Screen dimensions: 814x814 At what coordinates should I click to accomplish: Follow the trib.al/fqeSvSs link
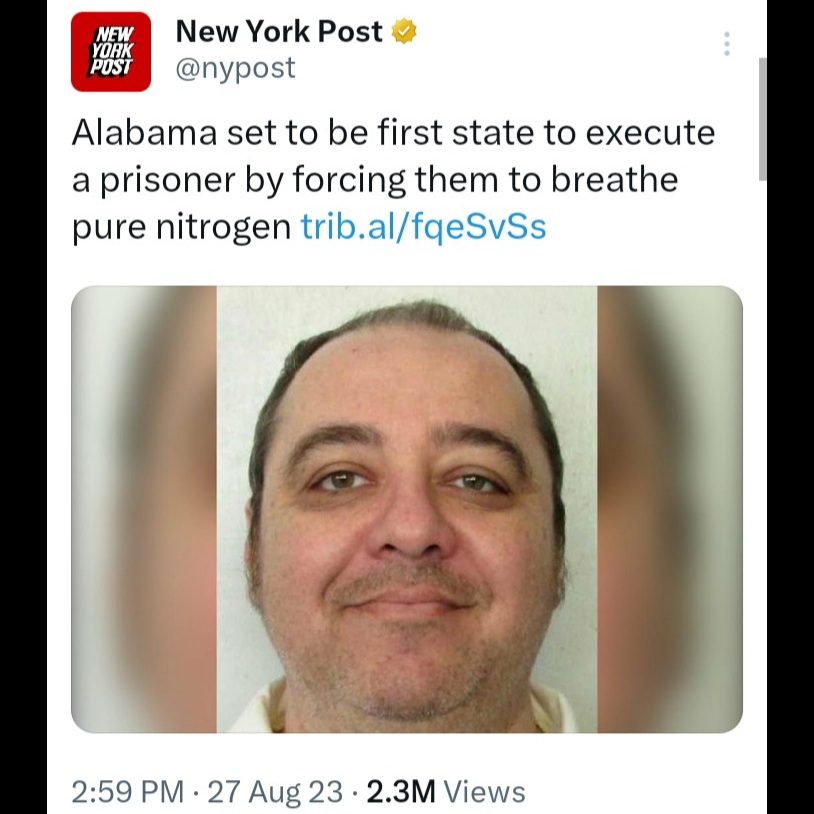424,227
